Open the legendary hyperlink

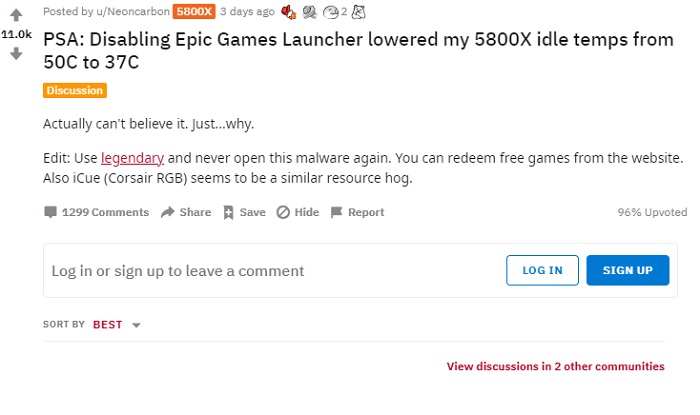click(133, 158)
